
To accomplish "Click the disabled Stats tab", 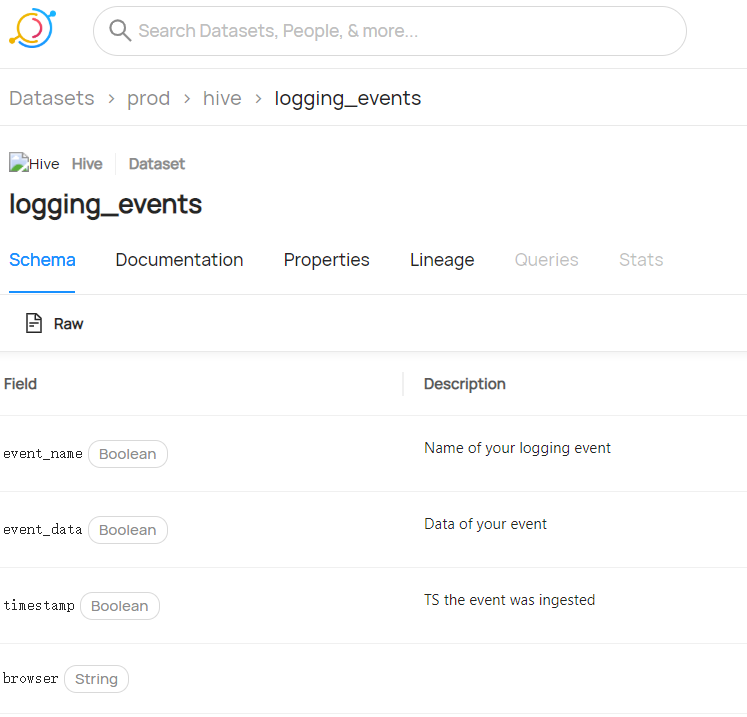I will [641, 260].
